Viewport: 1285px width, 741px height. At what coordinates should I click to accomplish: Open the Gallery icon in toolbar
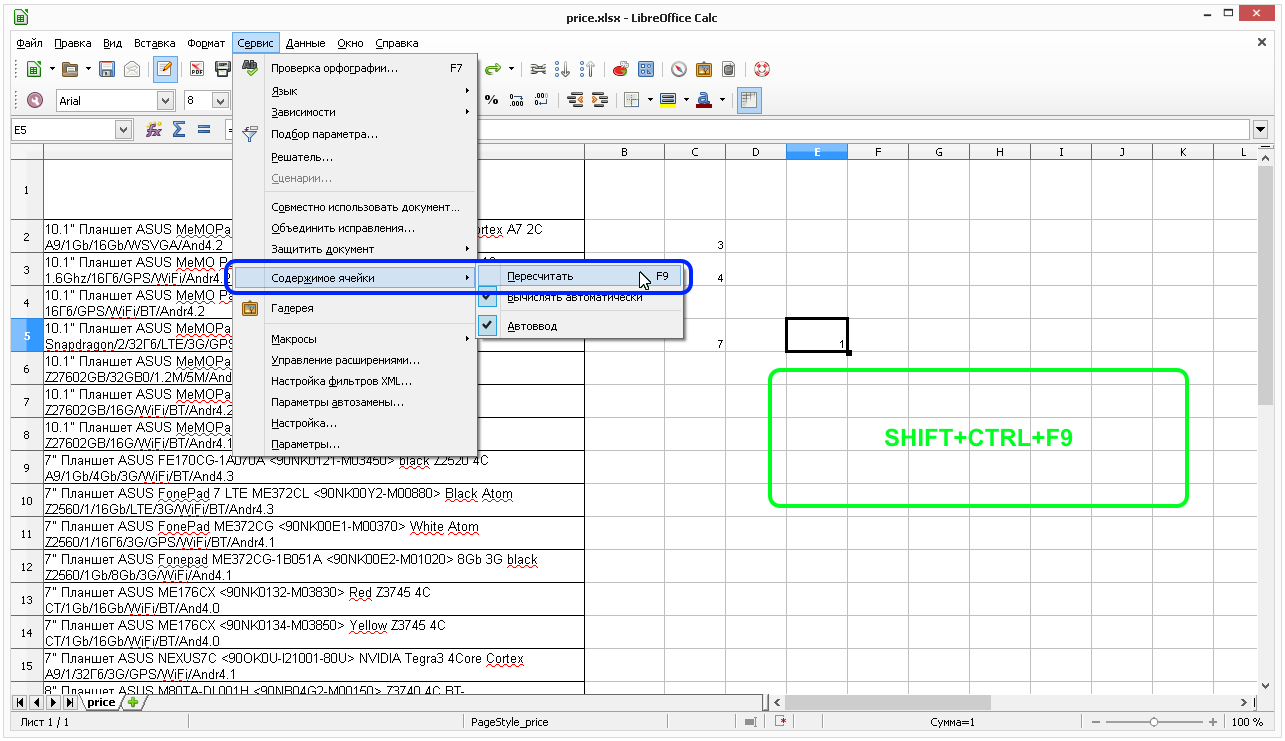704,70
